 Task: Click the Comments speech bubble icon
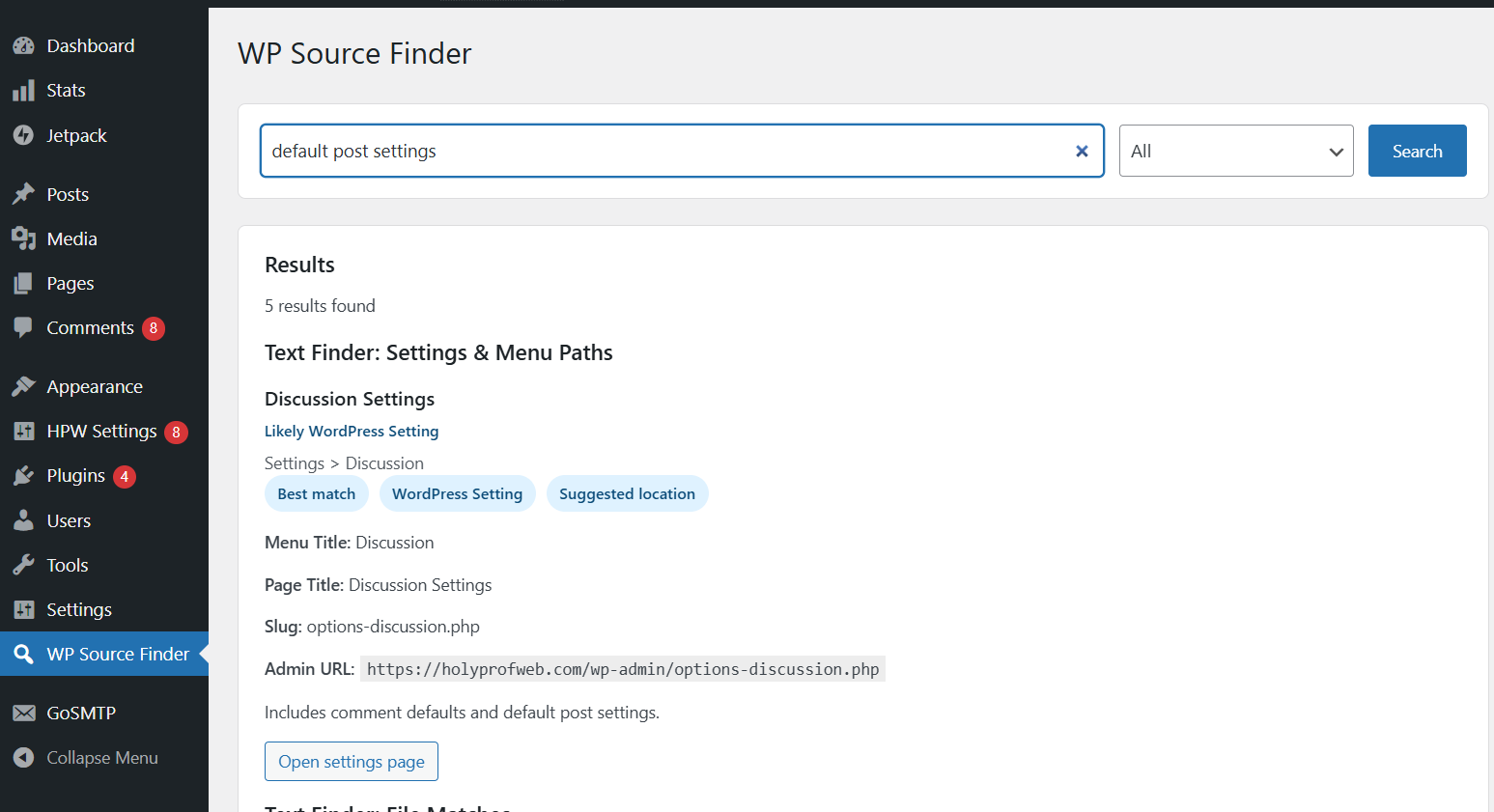click(x=23, y=327)
